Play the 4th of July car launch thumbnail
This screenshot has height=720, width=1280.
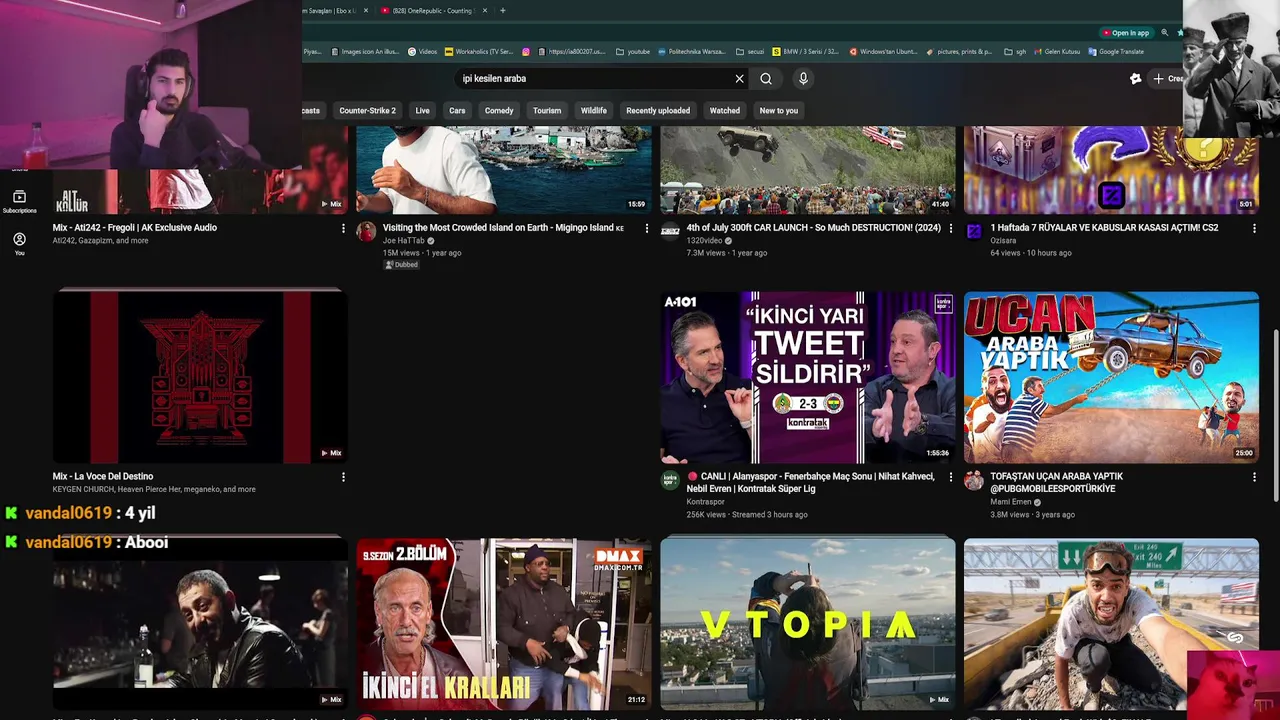coord(808,170)
